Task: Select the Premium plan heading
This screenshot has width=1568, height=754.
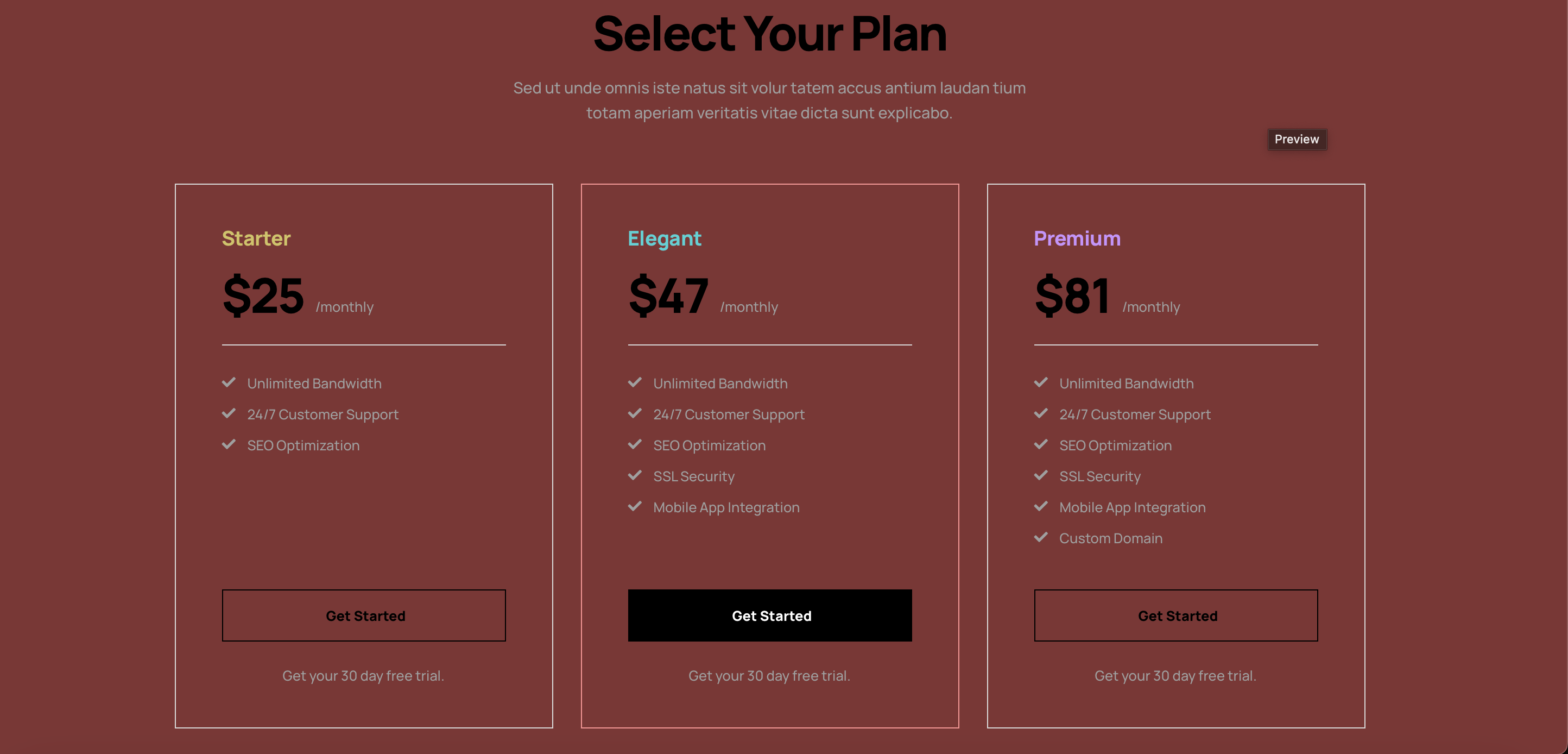Action: [1077, 238]
